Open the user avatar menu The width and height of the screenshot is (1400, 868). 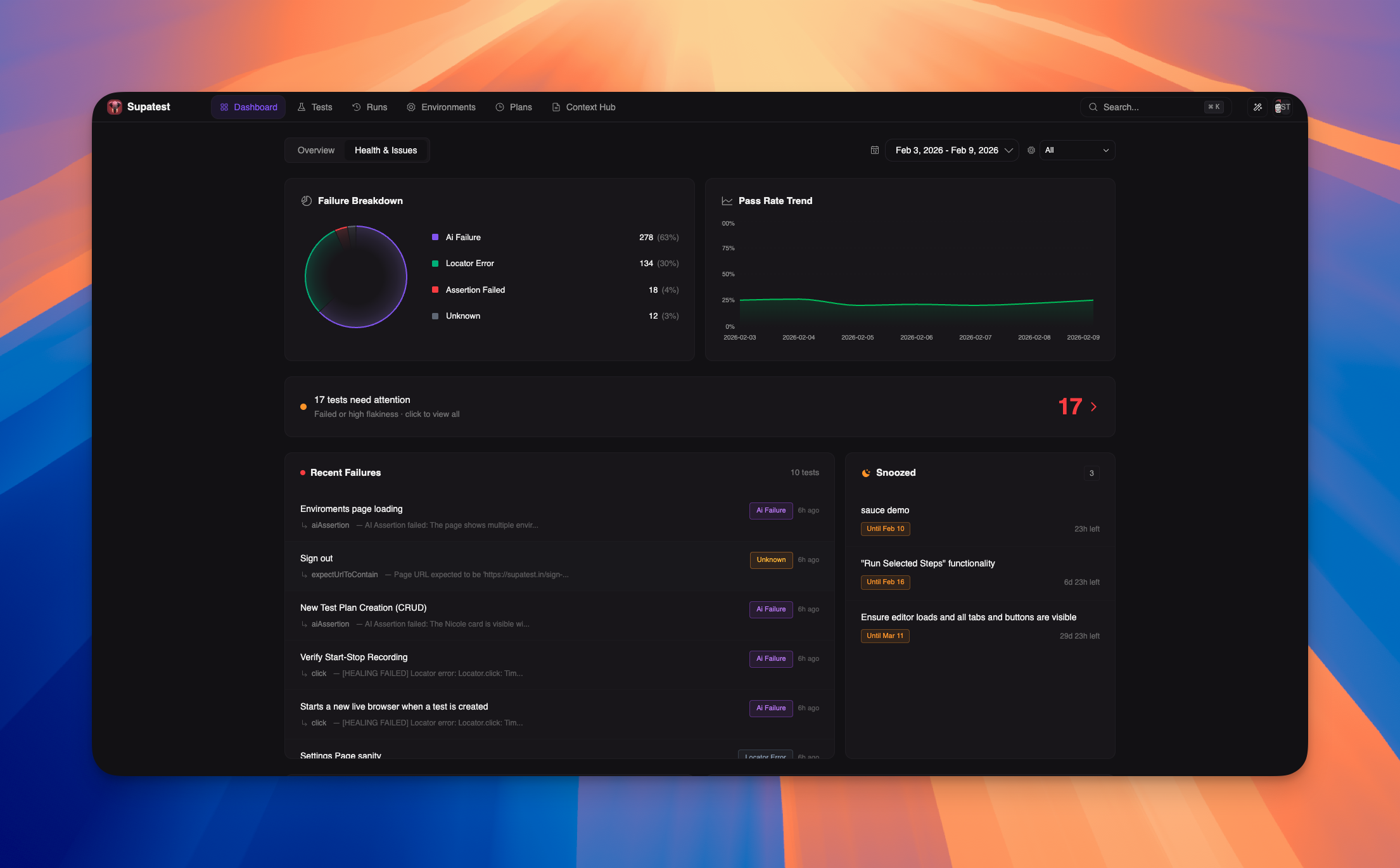(x=1282, y=107)
